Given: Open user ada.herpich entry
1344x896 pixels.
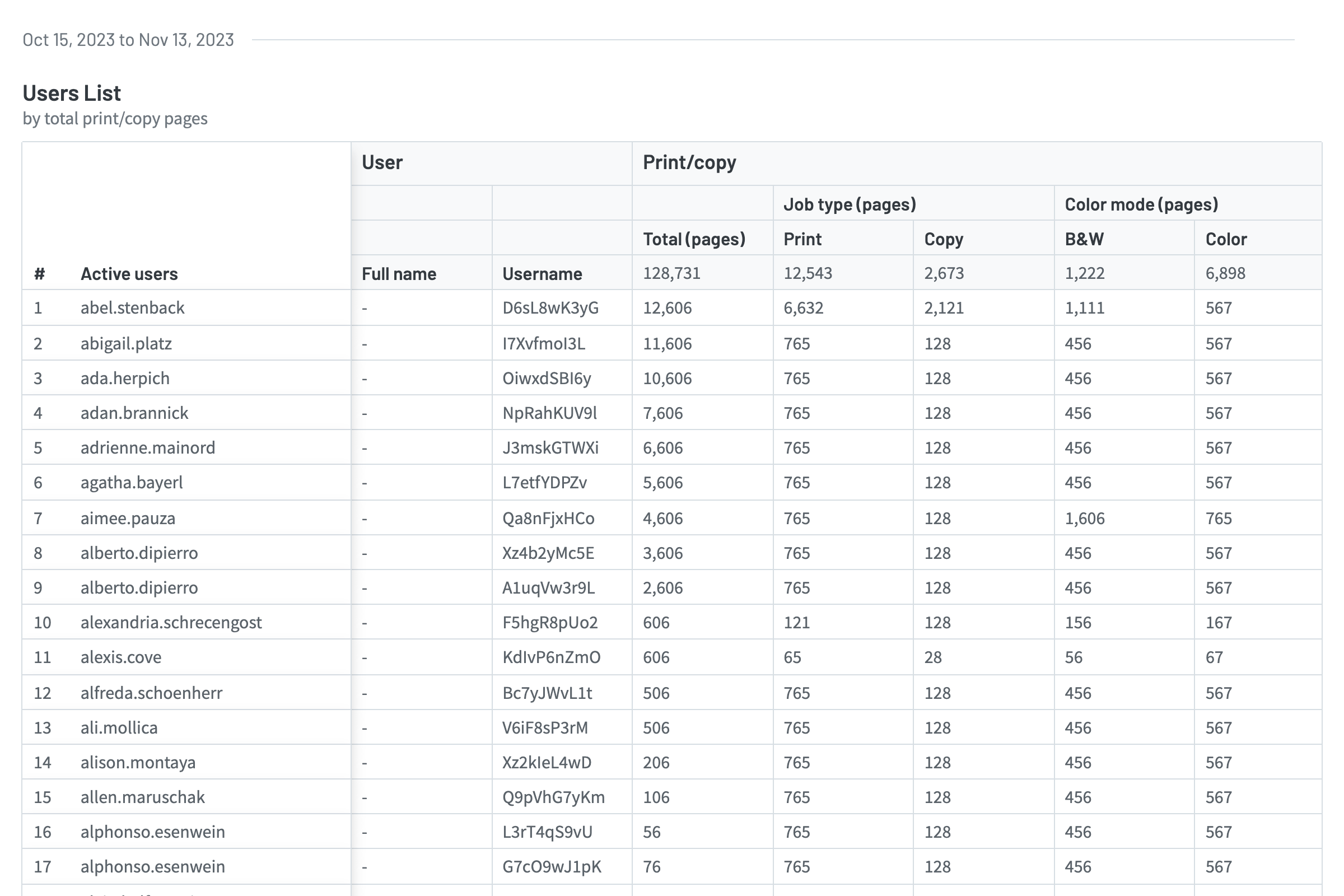Looking at the screenshot, I should (125, 379).
